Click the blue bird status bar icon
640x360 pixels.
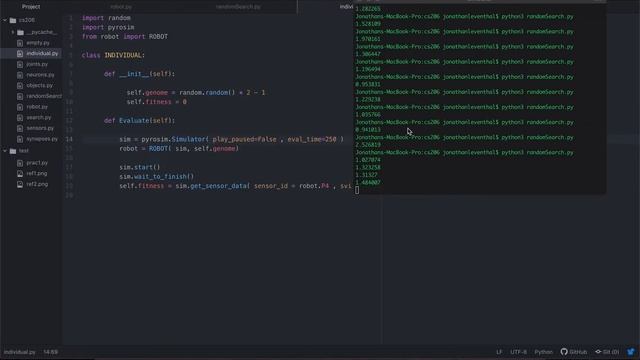(x=631, y=352)
